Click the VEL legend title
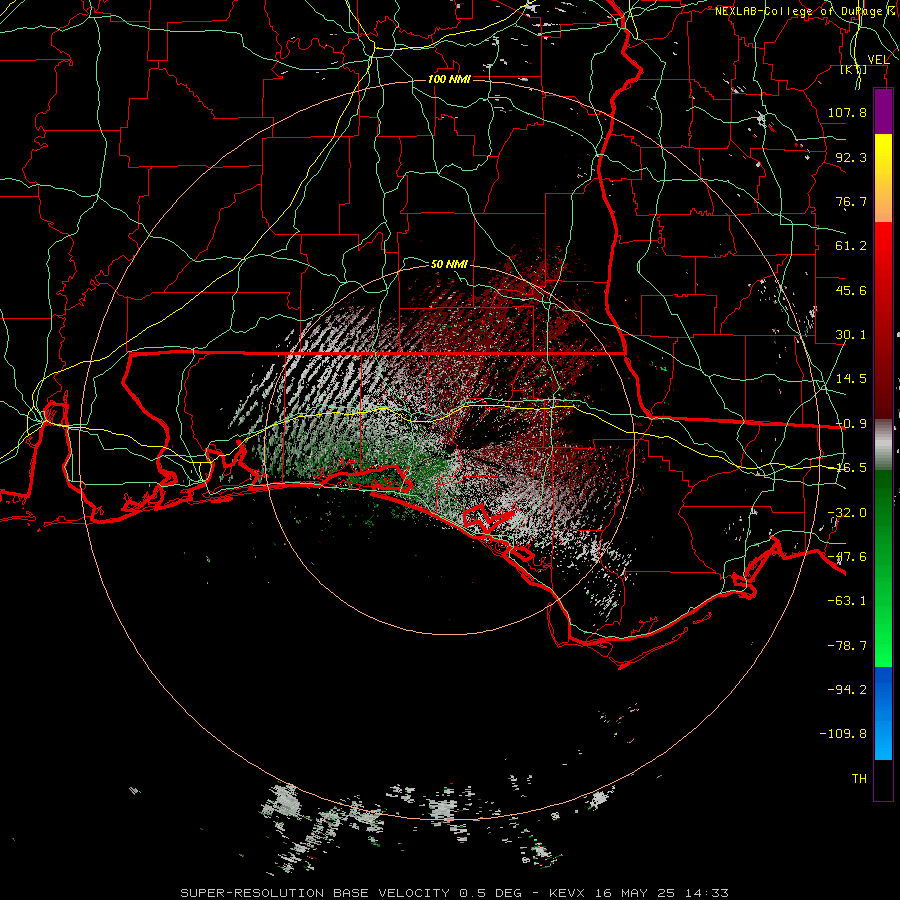 tap(878, 59)
